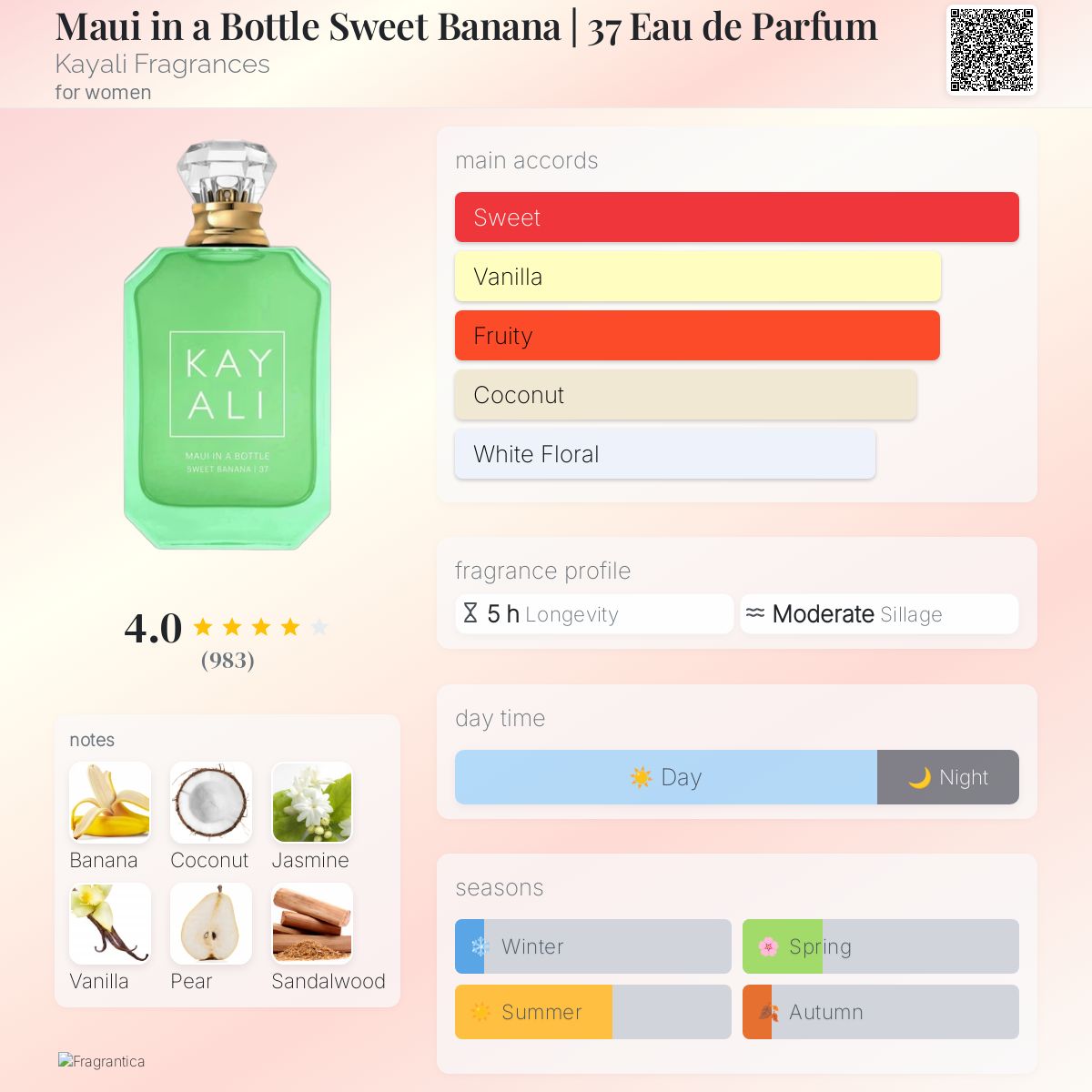The height and width of the screenshot is (1092, 1092).
Task: Click the Banana note image
Action: point(110,802)
